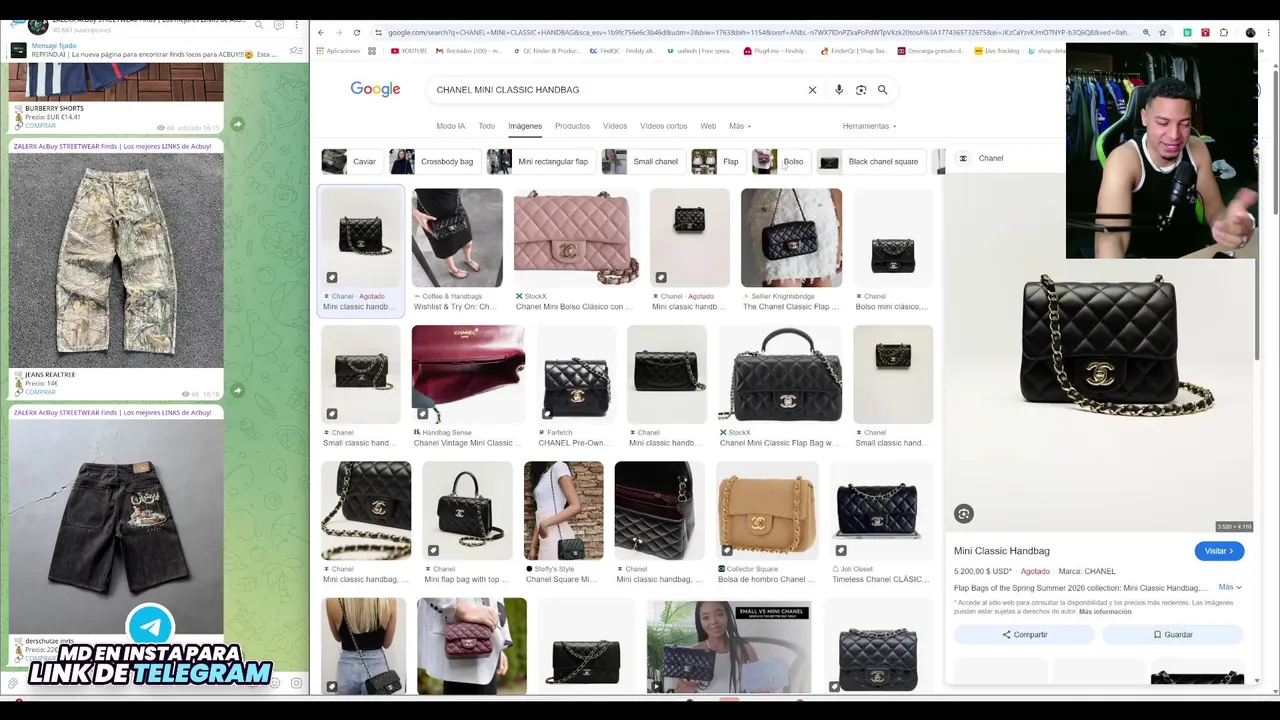
Task: Open the Telegram channel avatar
Action: point(37,24)
